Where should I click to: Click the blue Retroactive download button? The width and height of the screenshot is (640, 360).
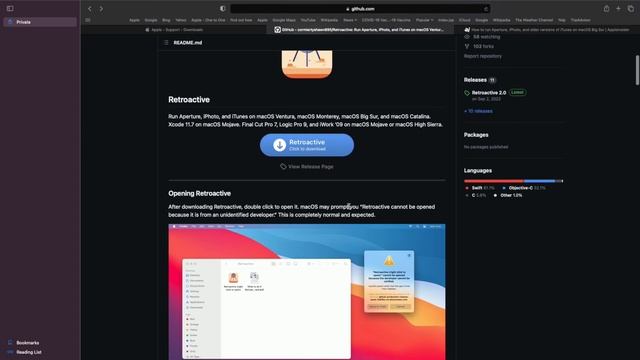pyautogui.click(x=307, y=145)
